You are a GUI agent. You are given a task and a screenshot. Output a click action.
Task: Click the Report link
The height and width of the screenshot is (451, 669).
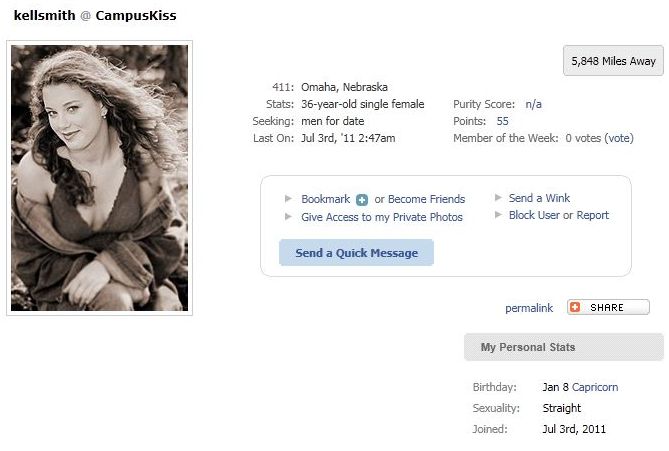pyautogui.click(x=593, y=215)
